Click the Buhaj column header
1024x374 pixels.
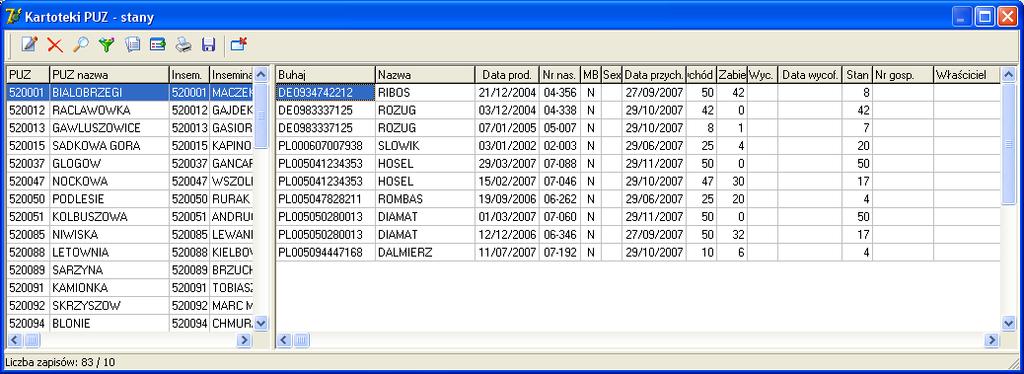(325, 74)
